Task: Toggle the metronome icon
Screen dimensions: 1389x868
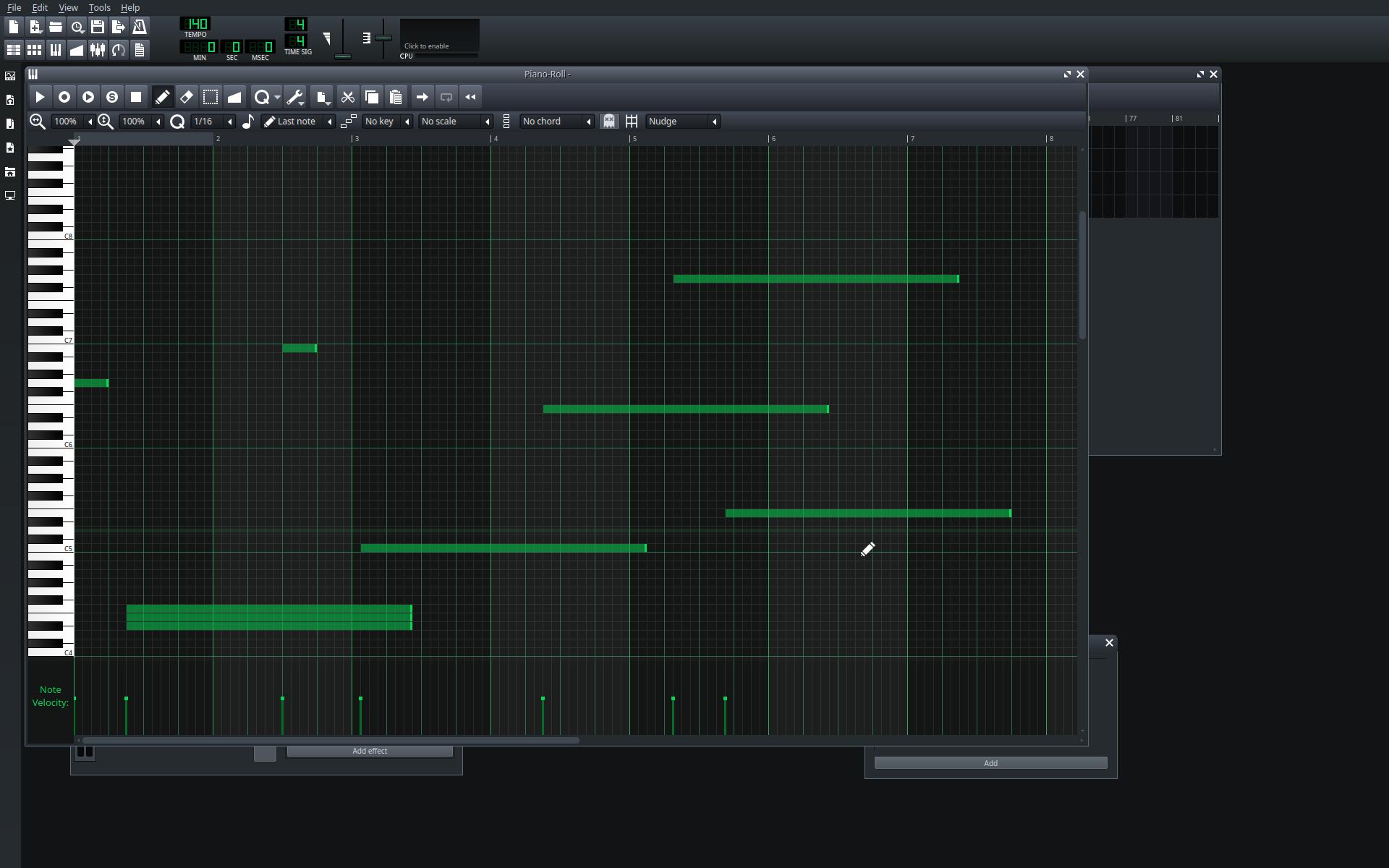Action: tap(140, 27)
